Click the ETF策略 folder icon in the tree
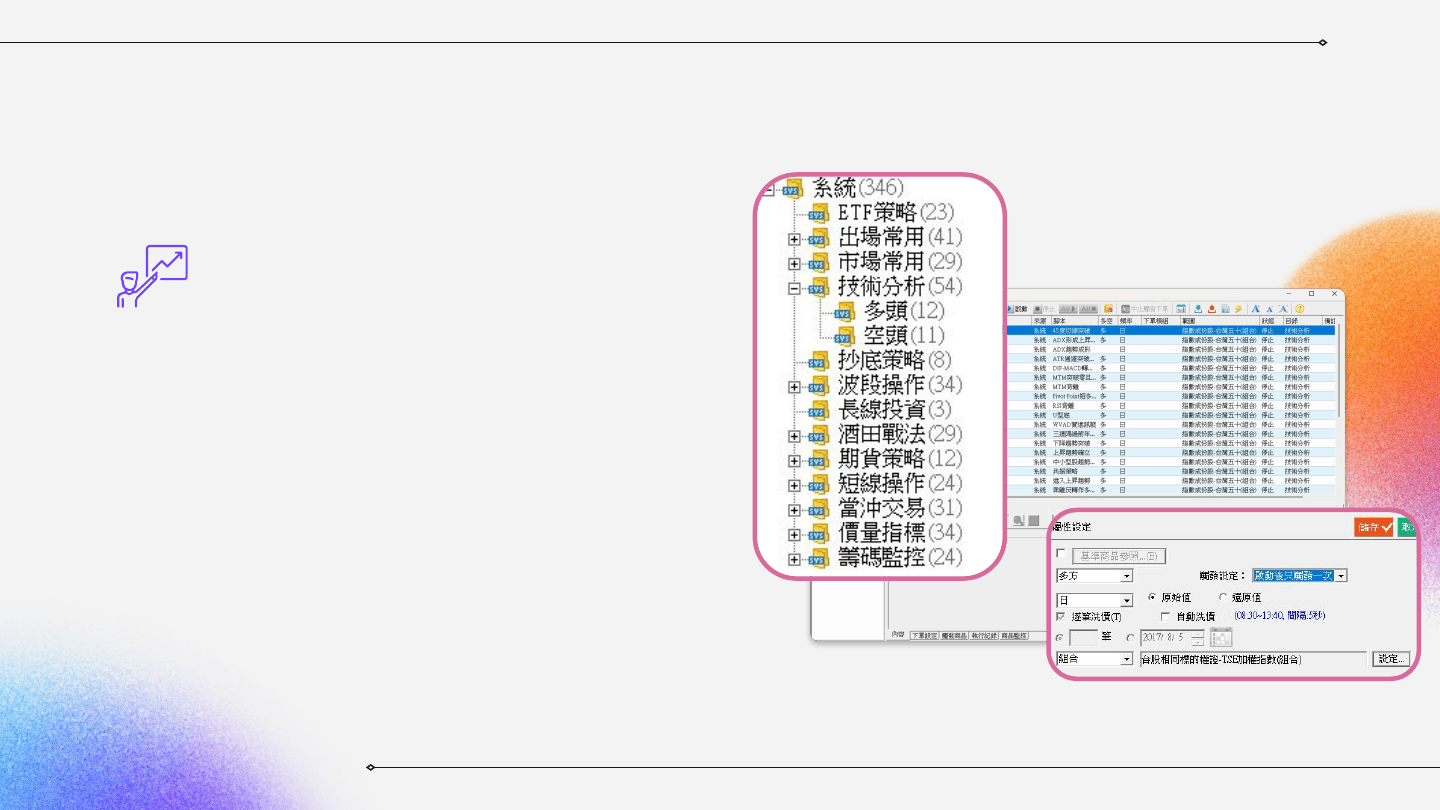 pos(818,213)
